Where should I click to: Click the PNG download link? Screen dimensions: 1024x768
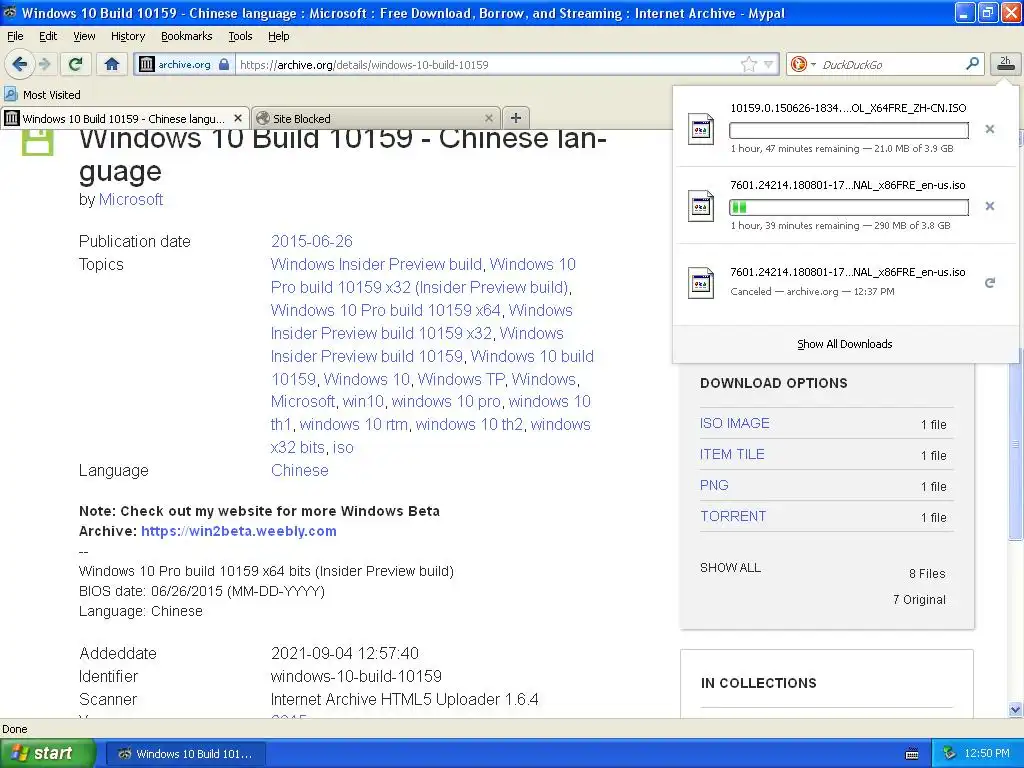(x=714, y=485)
